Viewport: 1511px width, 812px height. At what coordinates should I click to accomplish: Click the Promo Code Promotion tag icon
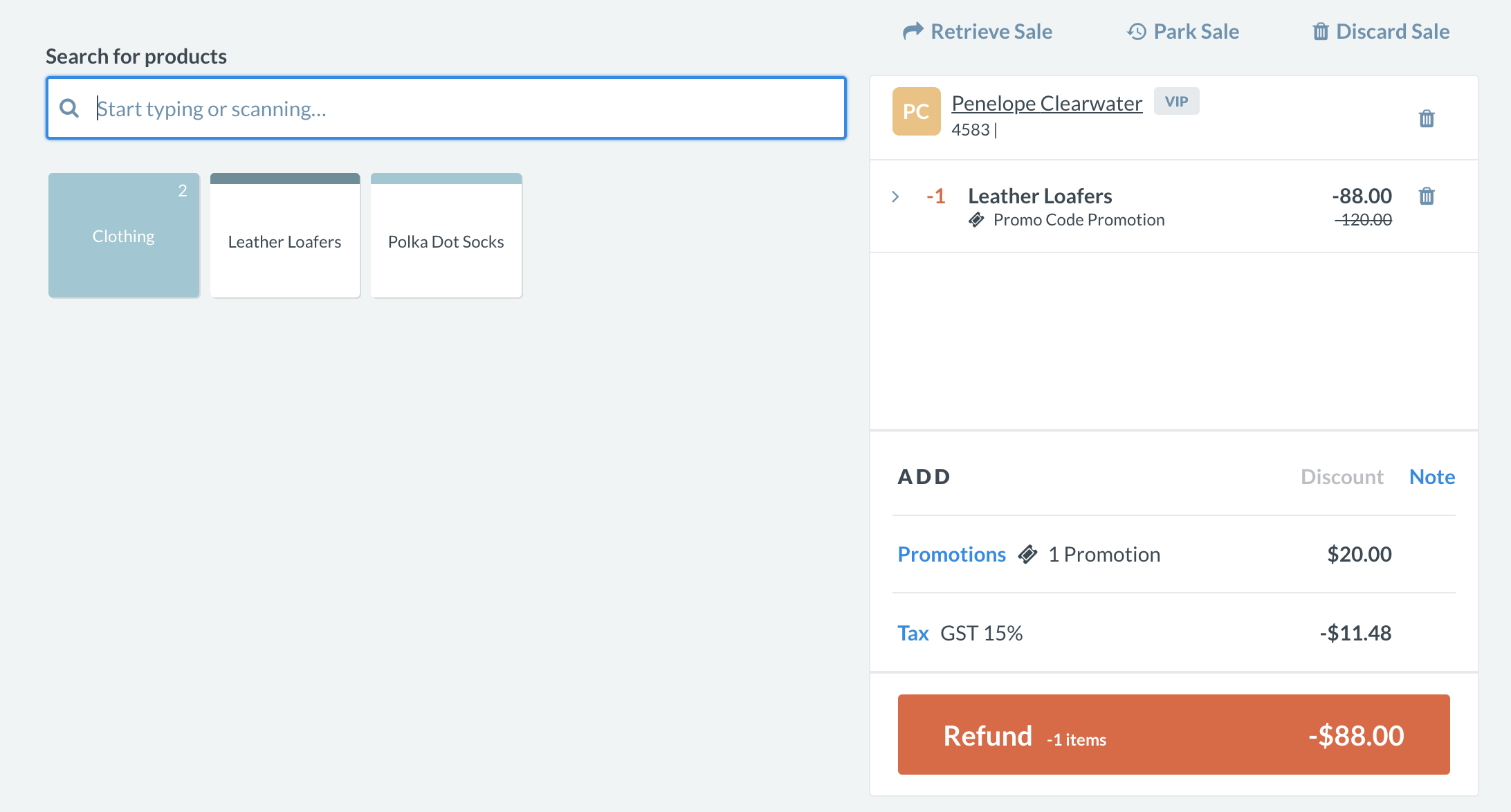pos(976,220)
